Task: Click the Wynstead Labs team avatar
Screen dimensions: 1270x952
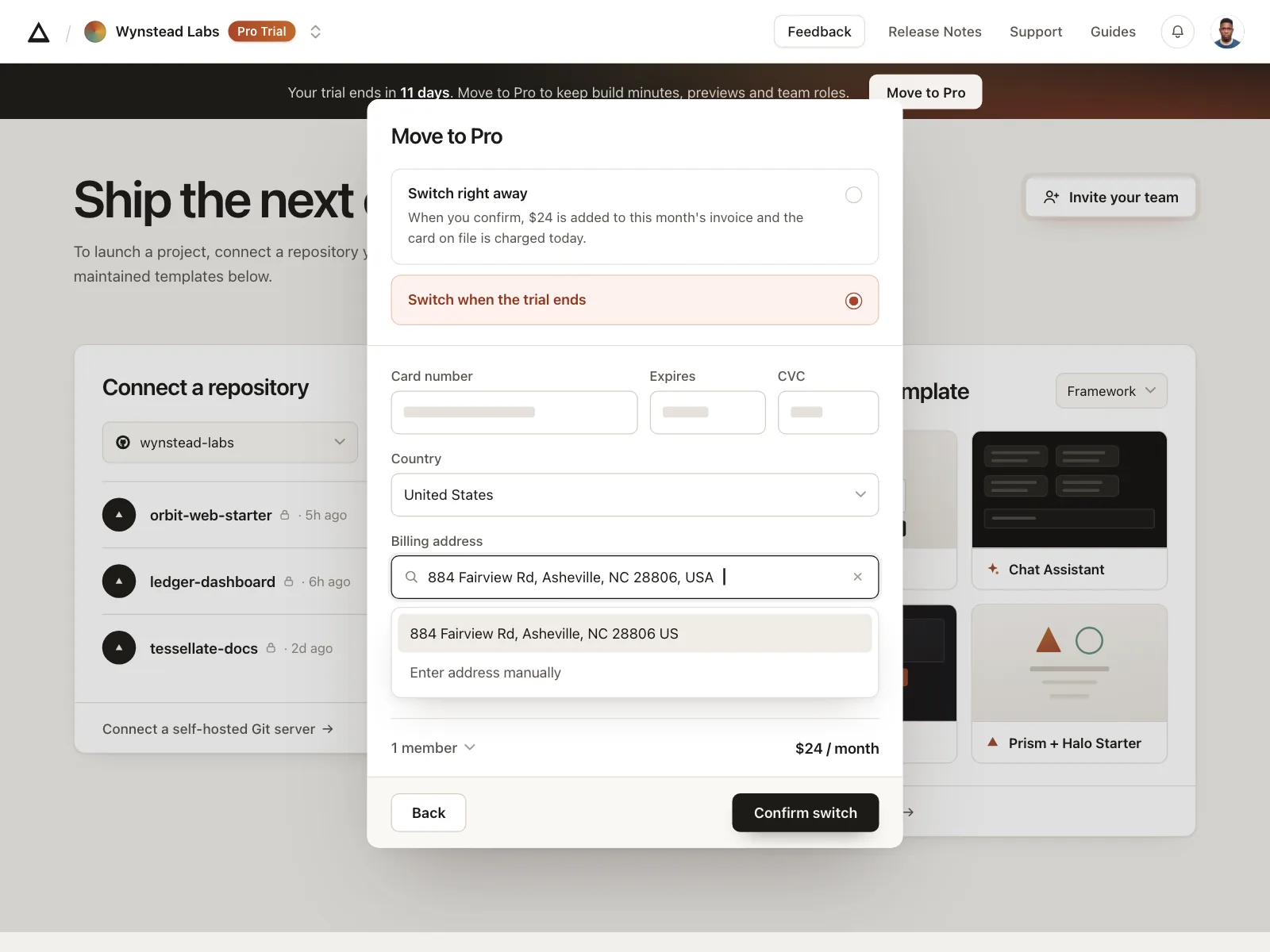Action: click(x=95, y=32)
